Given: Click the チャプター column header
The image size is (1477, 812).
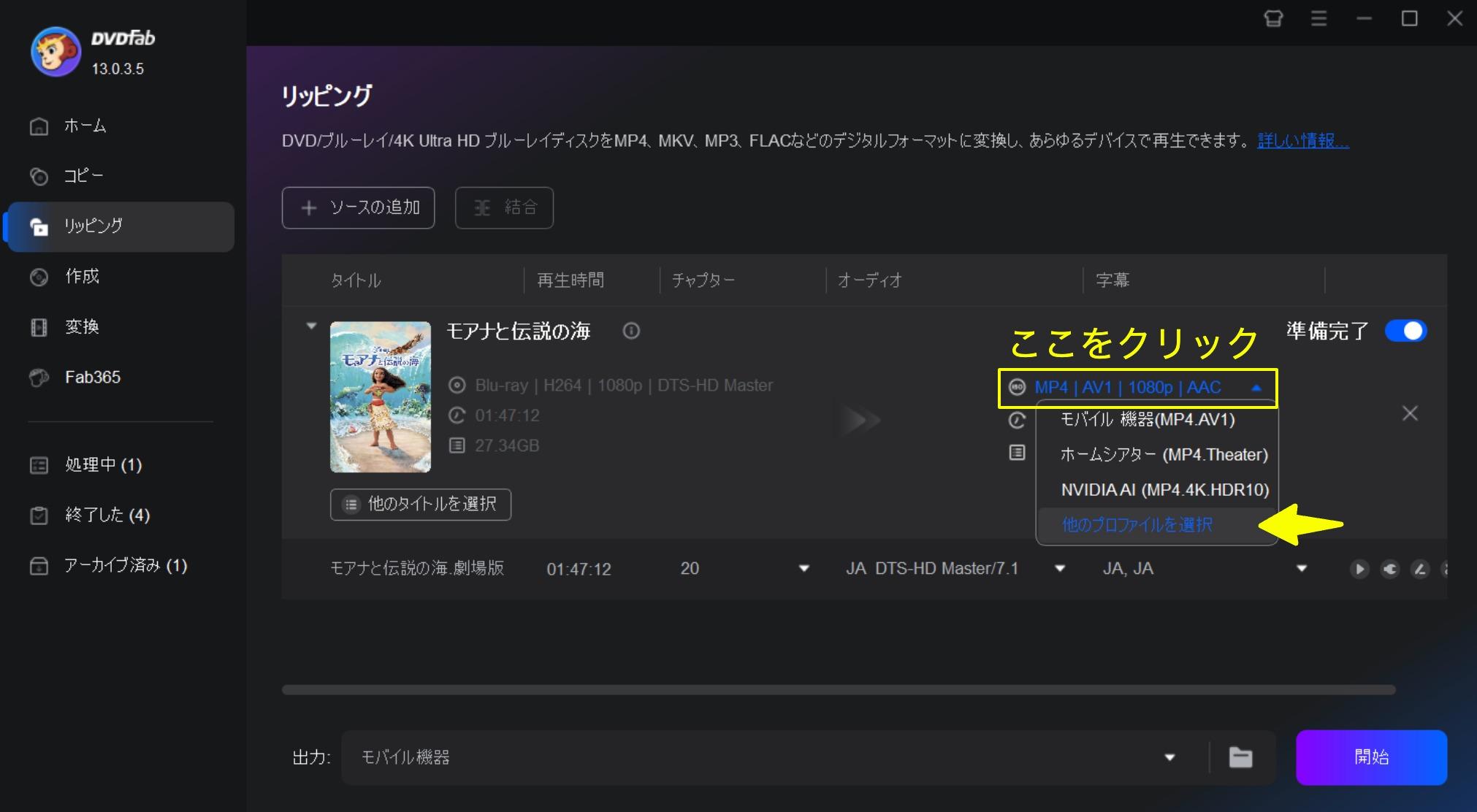Looking at the screenshot, I should tap(703, 280).
